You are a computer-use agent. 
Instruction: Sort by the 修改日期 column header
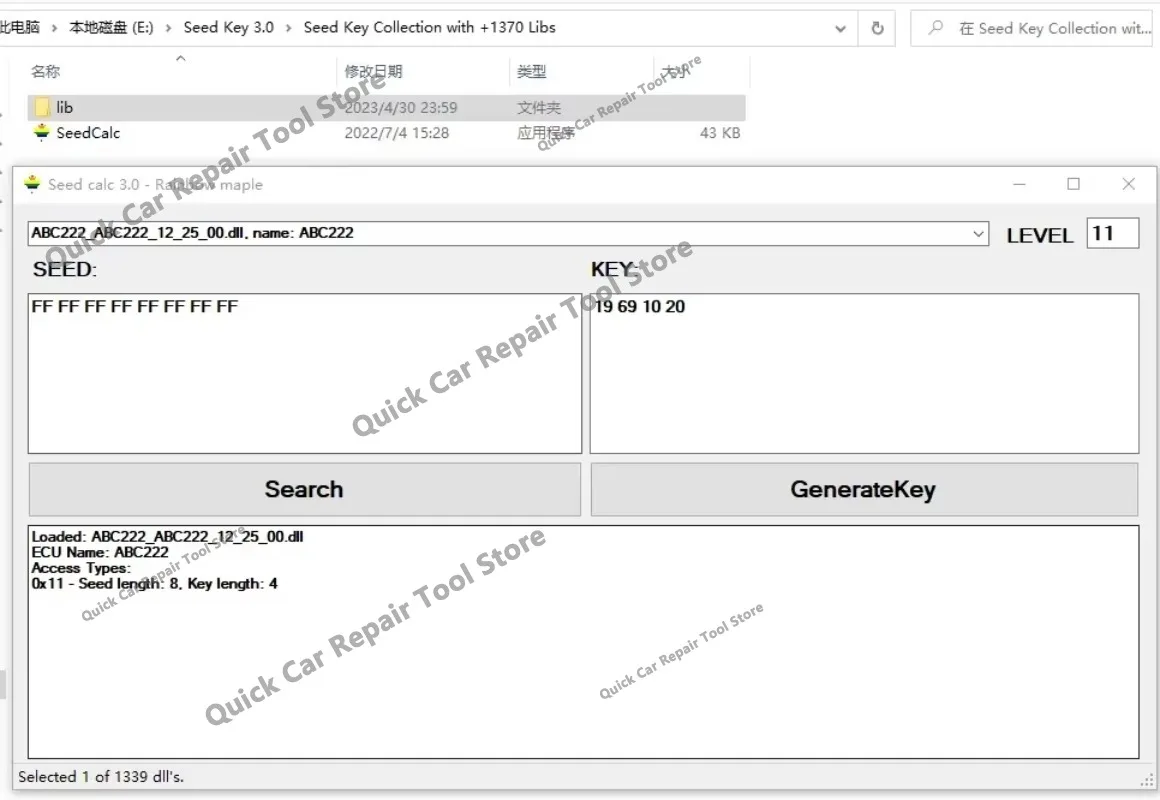click(374, 72)
